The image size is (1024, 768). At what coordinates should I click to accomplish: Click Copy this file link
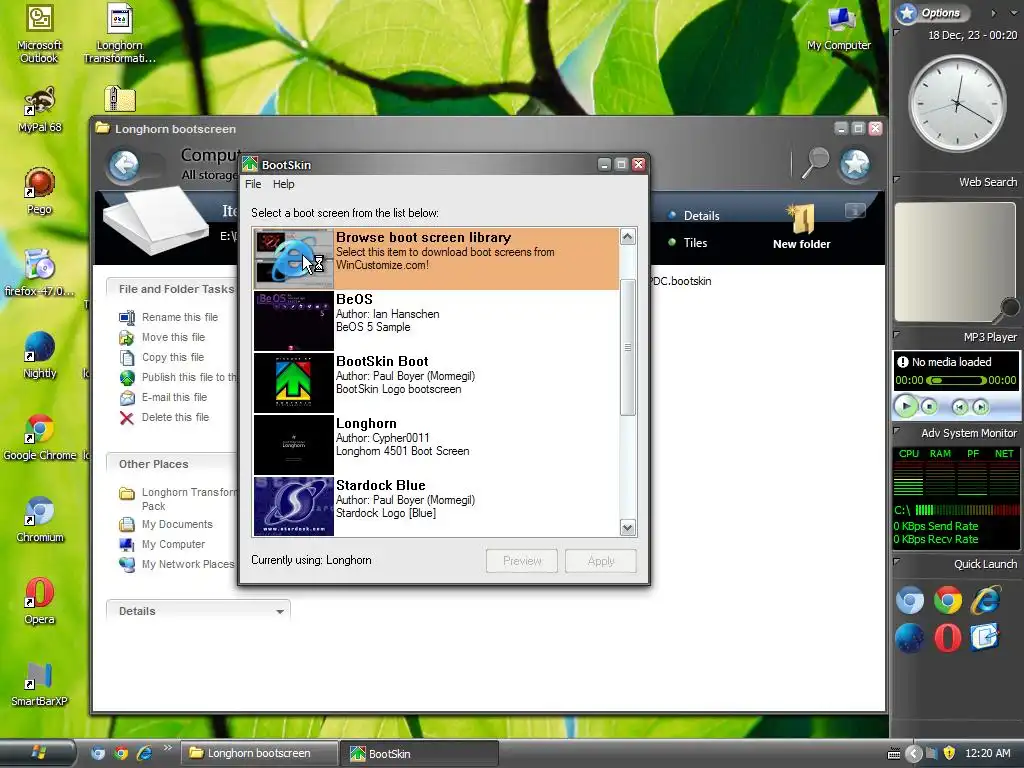pos(172,357)
